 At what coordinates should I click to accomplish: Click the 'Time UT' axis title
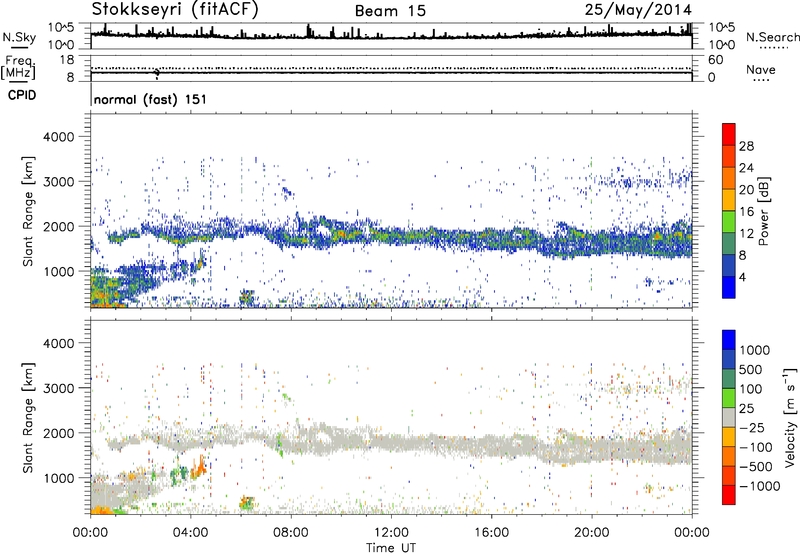pyautogui.click(x=391, y=548)
